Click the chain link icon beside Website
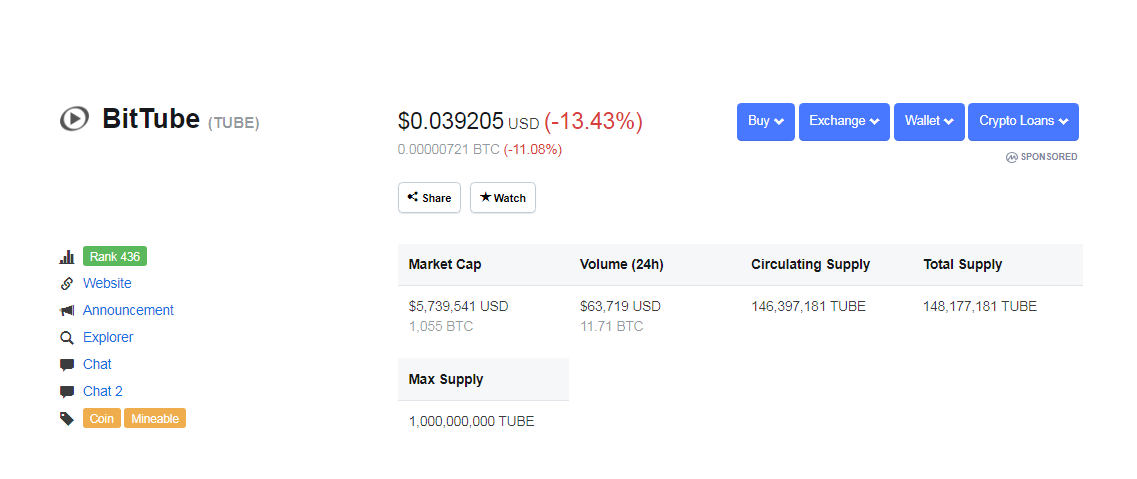Image resolution: width=1137 pixels, height=479 pixels. pyautogui.click(x=67, y=284)
